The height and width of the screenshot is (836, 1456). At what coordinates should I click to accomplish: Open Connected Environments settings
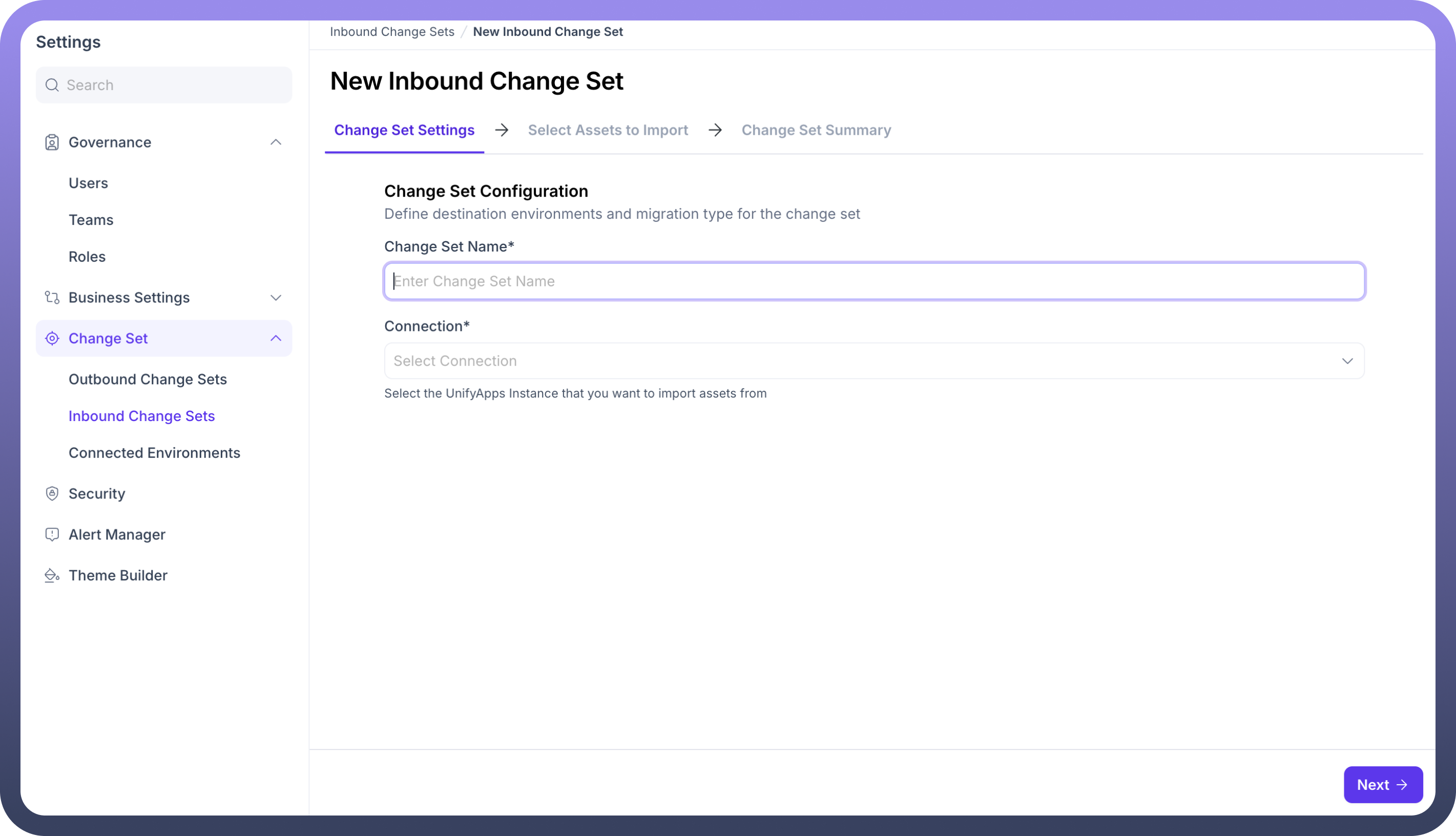(154, 453)
